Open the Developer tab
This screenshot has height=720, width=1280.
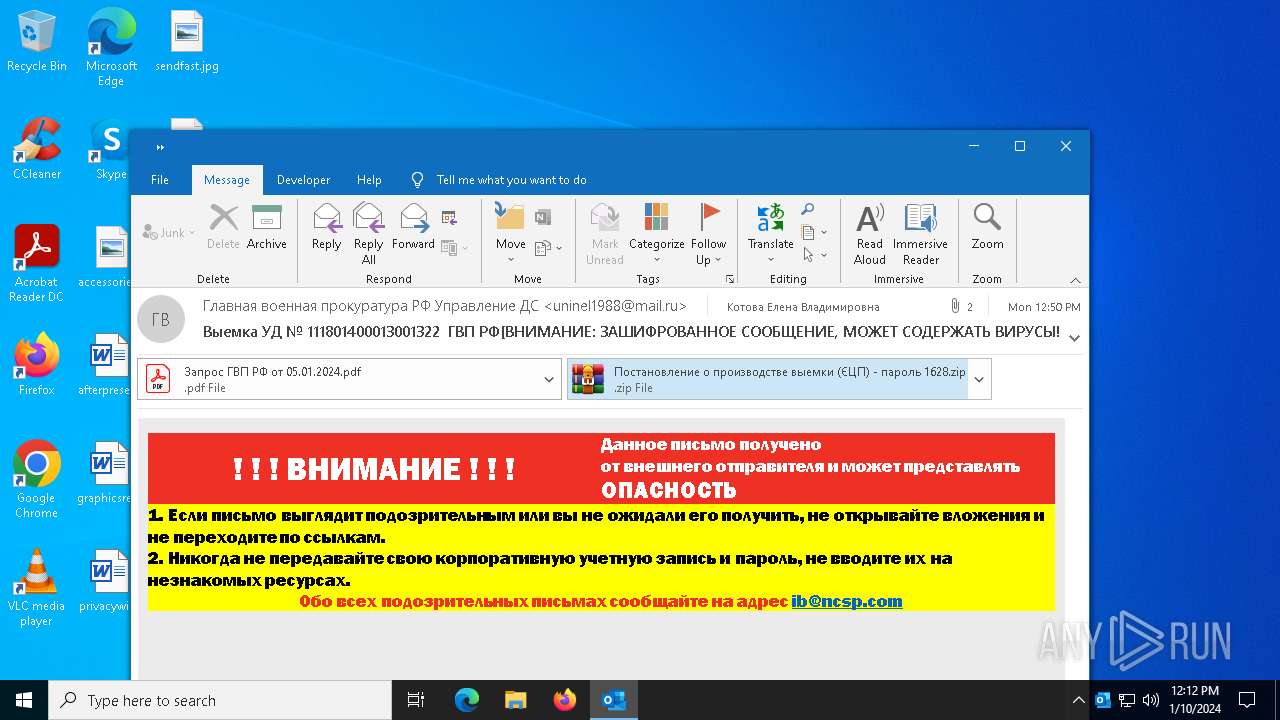coord(303,180)
